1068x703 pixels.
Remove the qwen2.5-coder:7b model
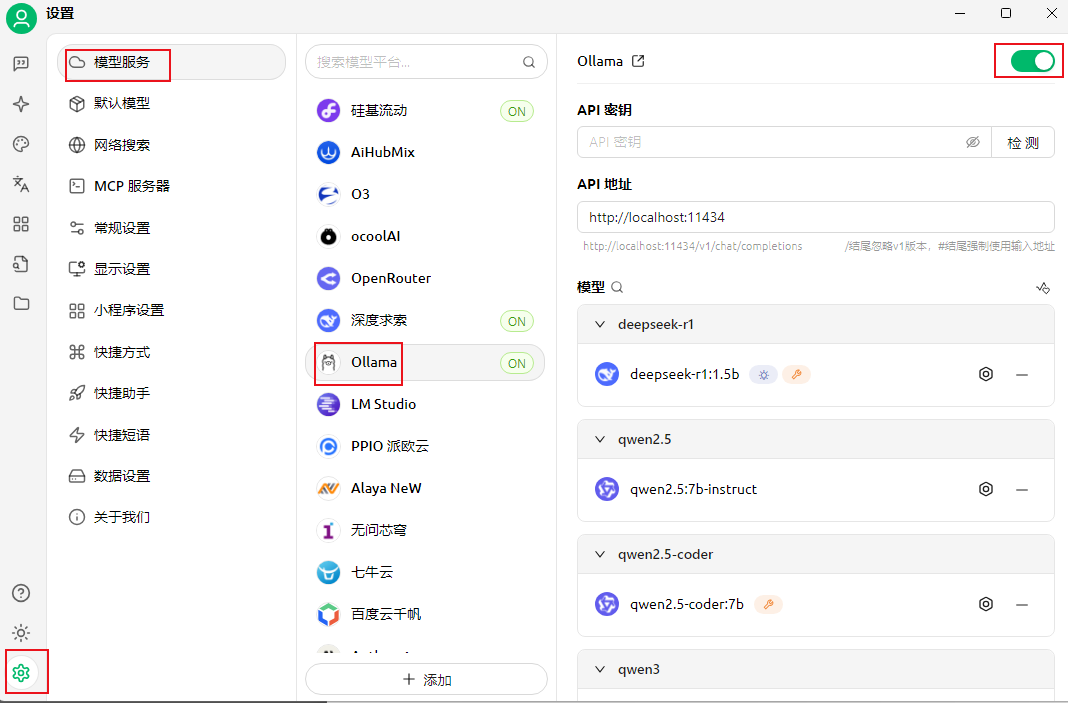click(x=1022, y=604)
